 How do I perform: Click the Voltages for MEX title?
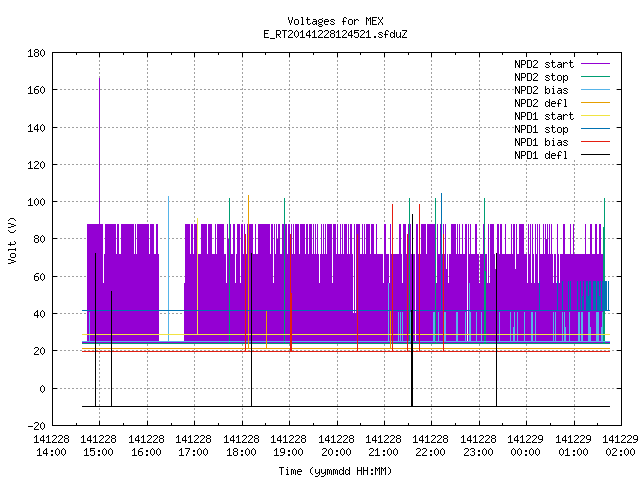pyautogui.click(x=336, y=21)
